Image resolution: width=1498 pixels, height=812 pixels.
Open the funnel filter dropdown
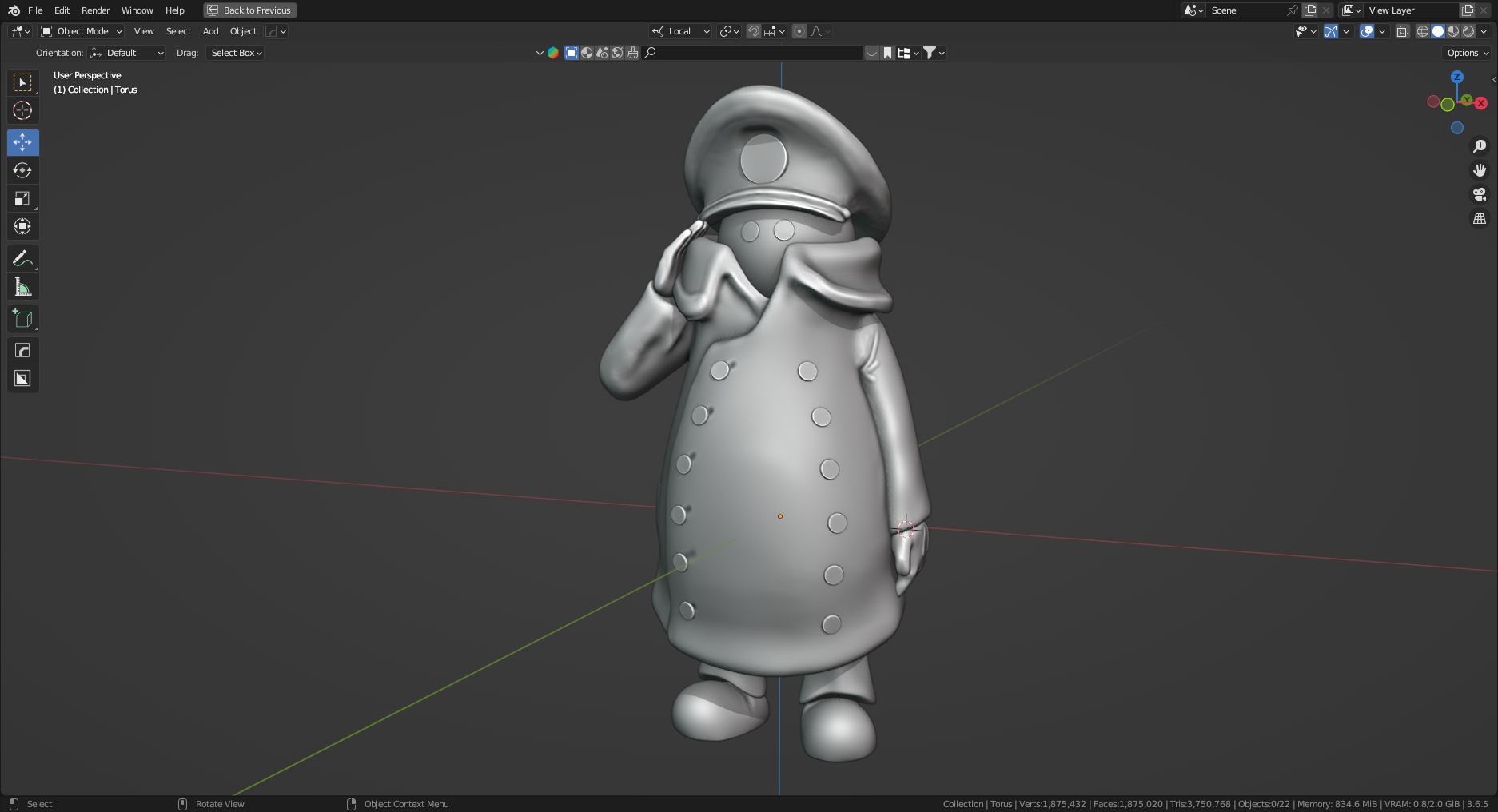pyautogui.click(x=934, y=53)
